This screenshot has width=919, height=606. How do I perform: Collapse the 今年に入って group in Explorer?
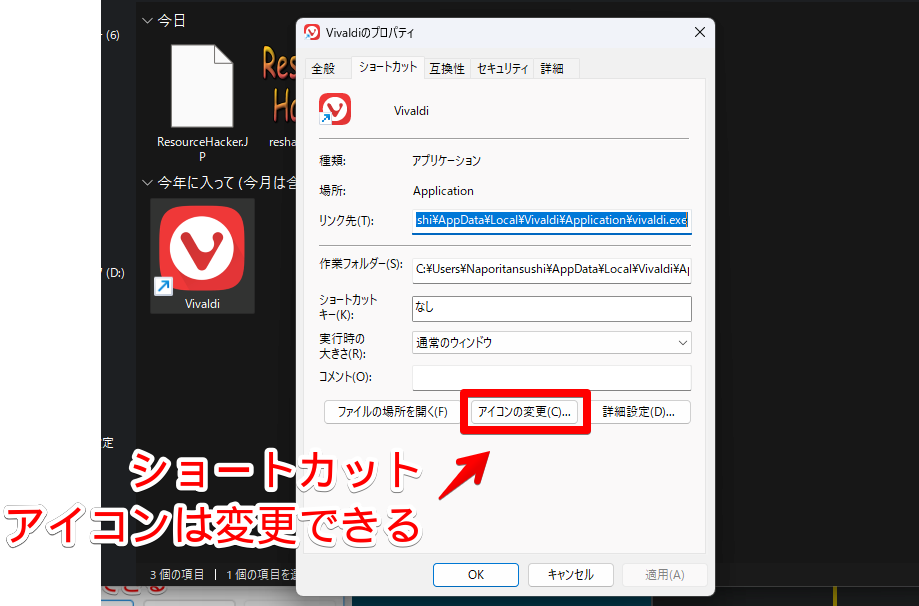tap(147, 183)
